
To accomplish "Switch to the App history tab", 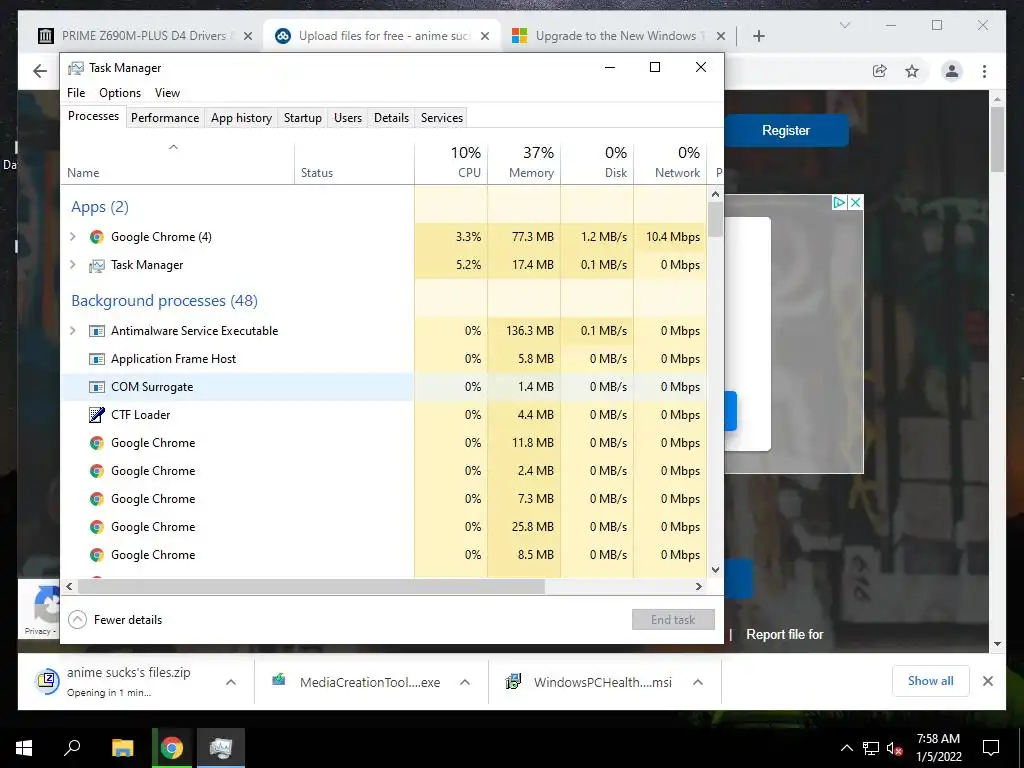I will 241,118.
